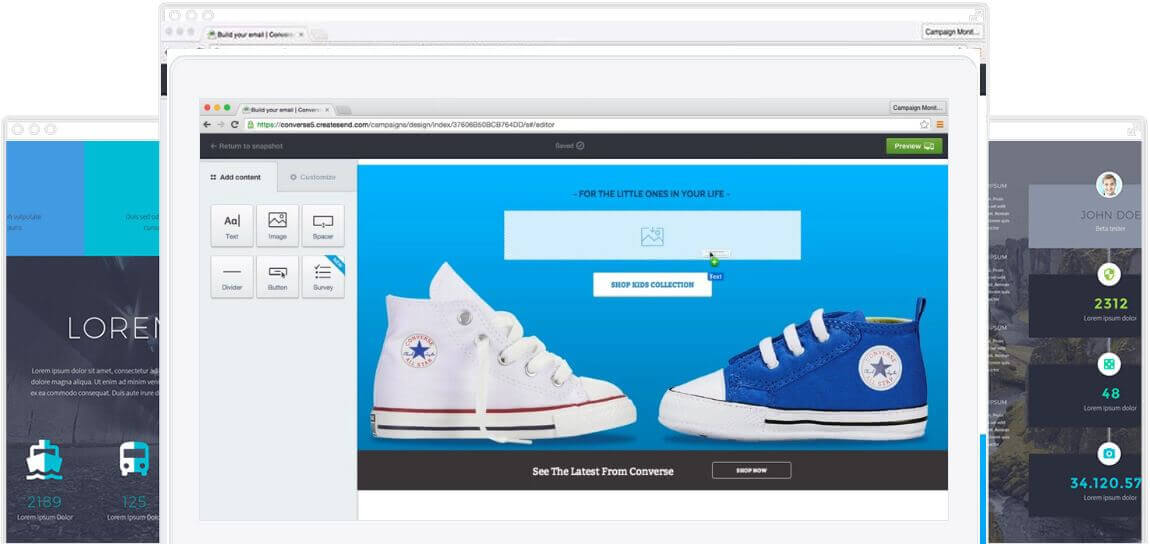The height and width of the screenshot is (544, 1150).
Task: Select the new Survey content block
Action: (323, 276)
